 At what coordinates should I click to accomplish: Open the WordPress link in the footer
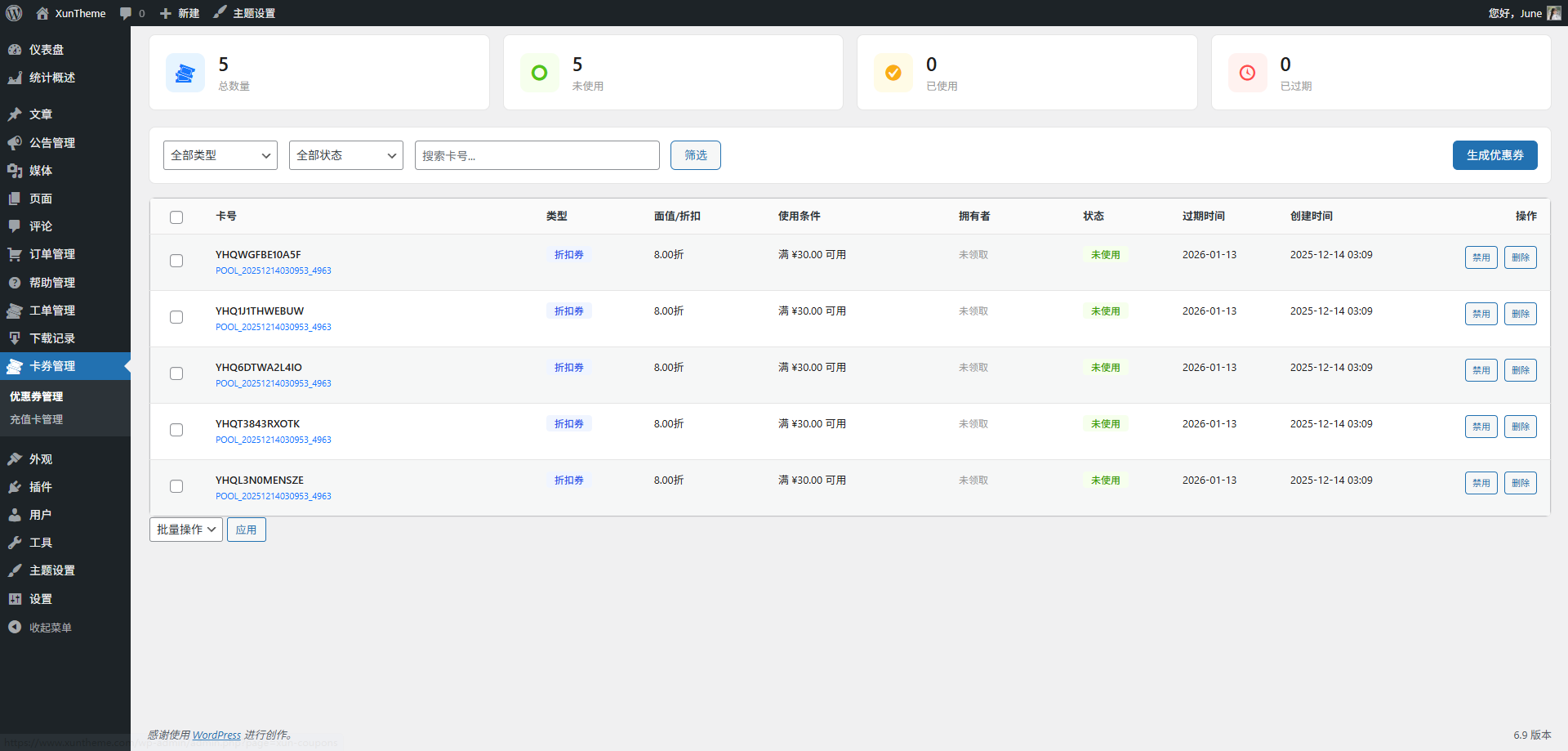216,735
